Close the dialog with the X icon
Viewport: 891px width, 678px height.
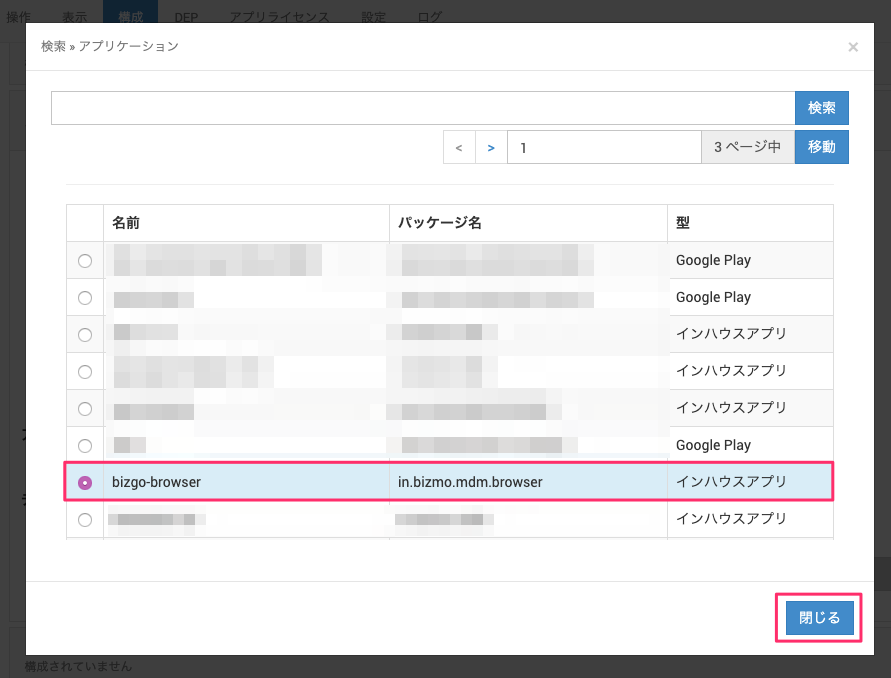pos(852,47)
